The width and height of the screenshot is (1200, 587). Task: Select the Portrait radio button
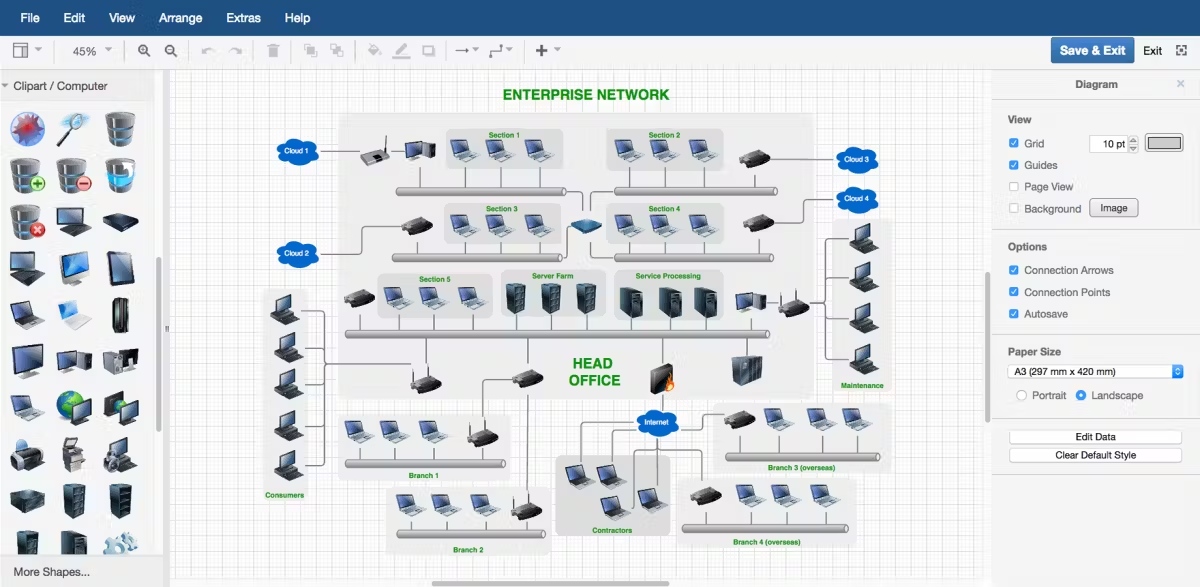1021,396
